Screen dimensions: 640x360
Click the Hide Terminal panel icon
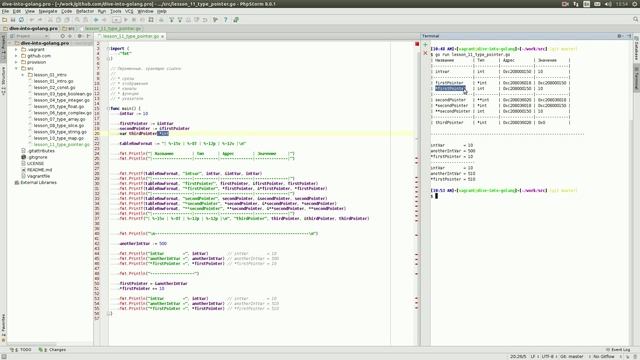(x=629, y=36)
